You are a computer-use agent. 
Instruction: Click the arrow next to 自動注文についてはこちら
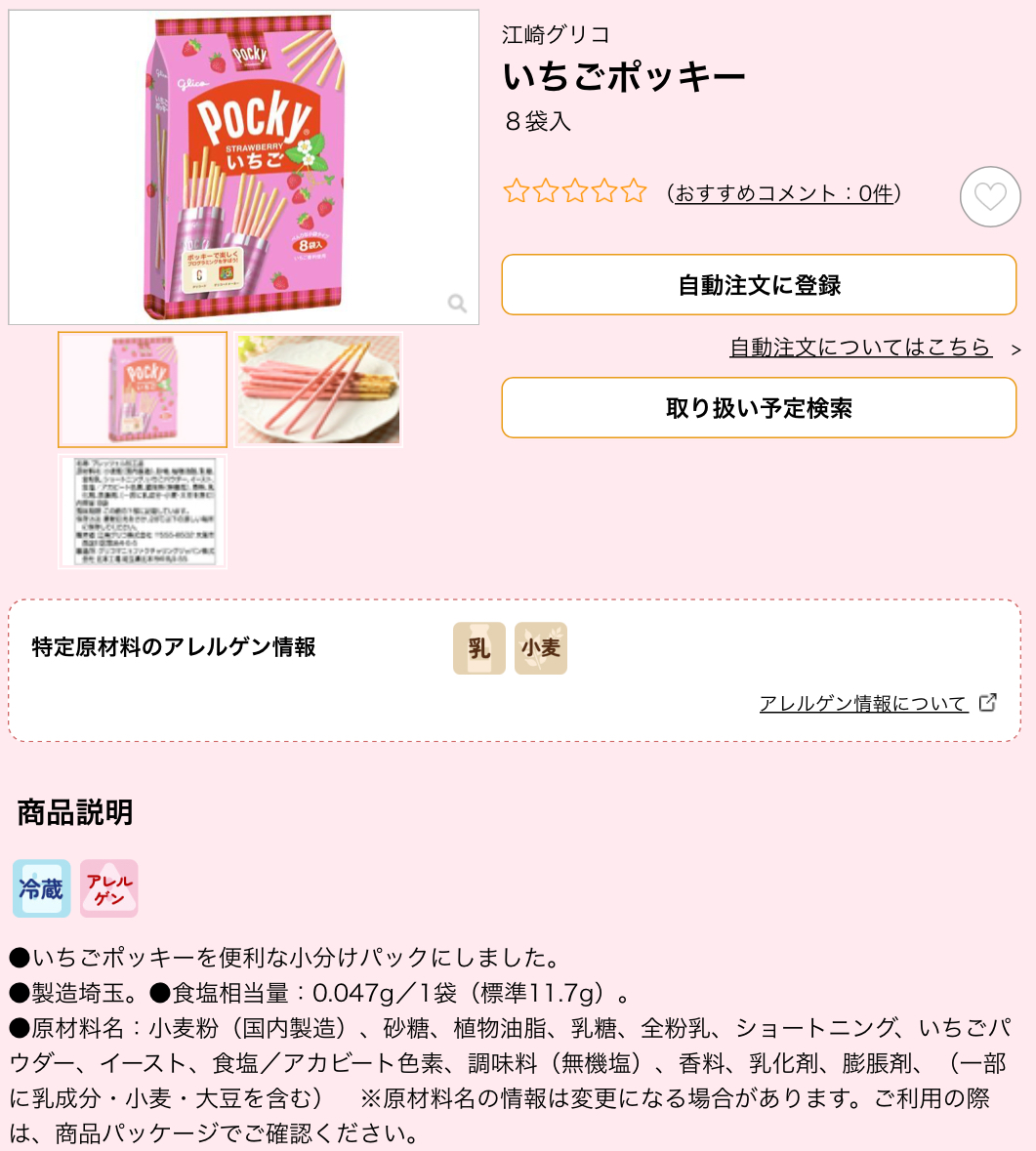[x=1015, y=349]
